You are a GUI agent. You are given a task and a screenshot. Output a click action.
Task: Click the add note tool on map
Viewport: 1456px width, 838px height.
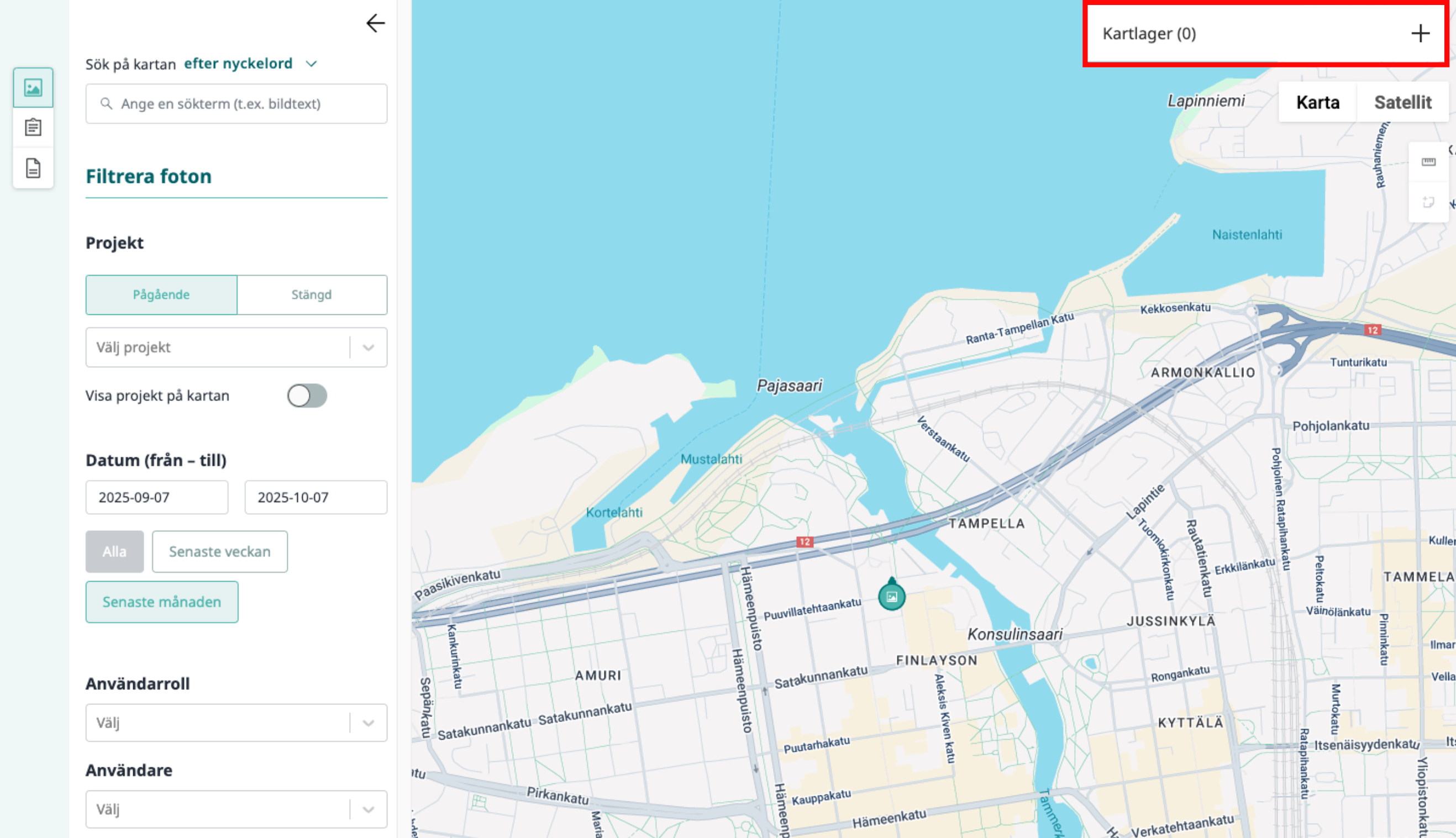coord(1428,202)
